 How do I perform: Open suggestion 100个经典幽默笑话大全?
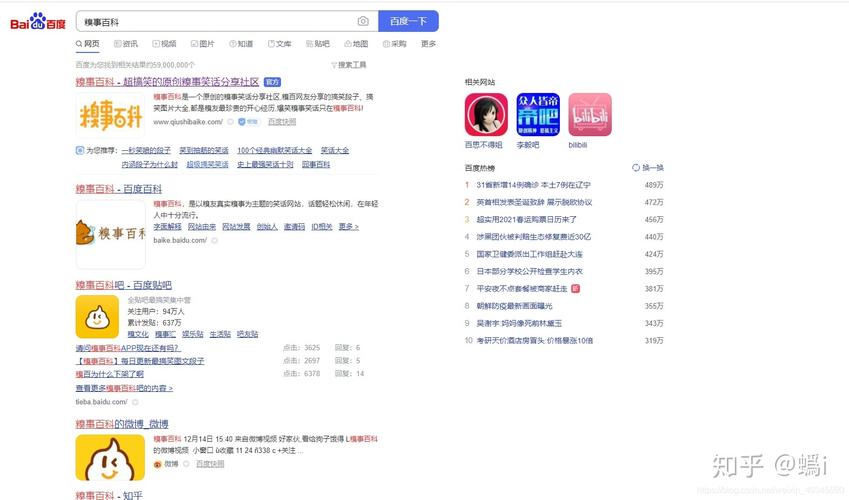tap(275, 150)
